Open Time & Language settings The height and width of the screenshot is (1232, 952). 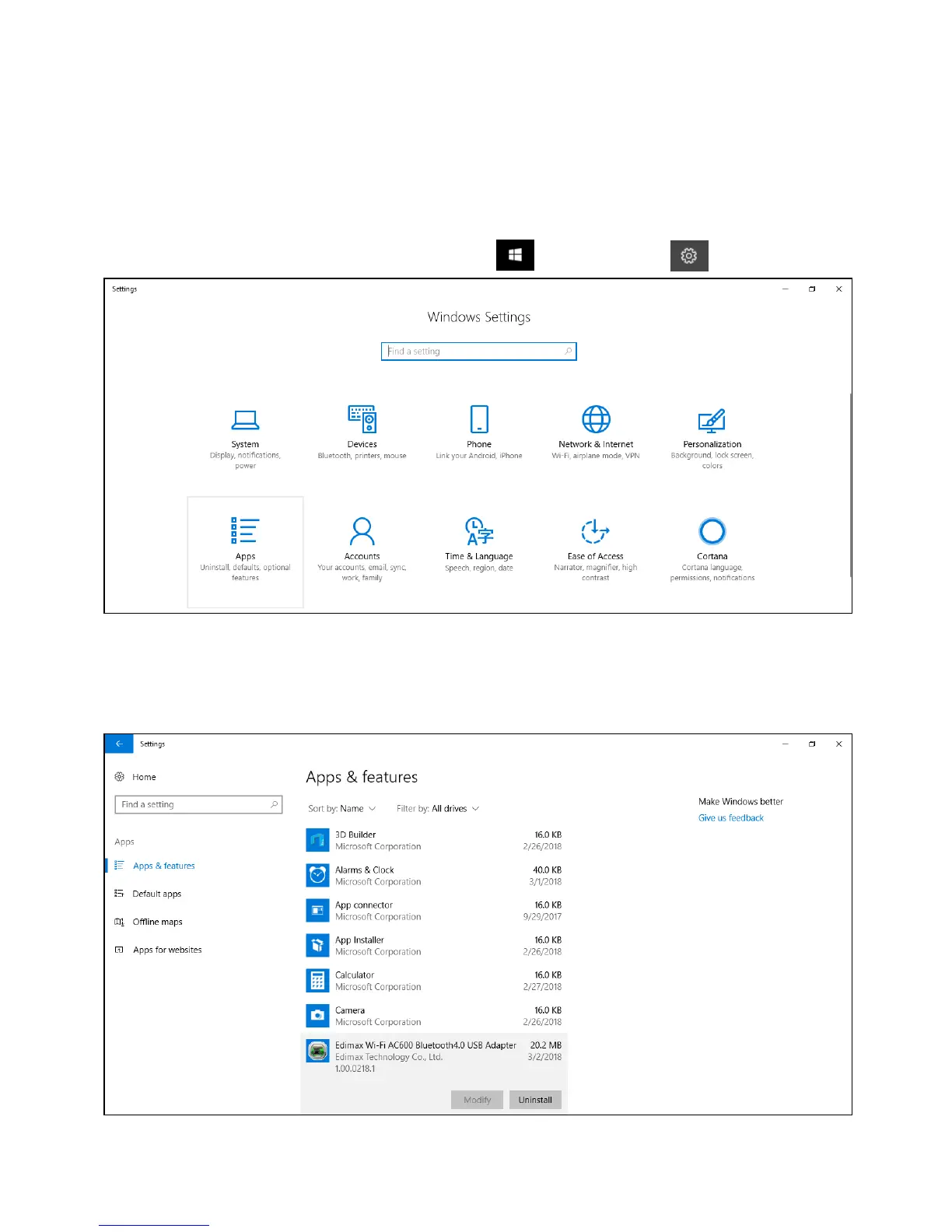click(x=479, y=545)
